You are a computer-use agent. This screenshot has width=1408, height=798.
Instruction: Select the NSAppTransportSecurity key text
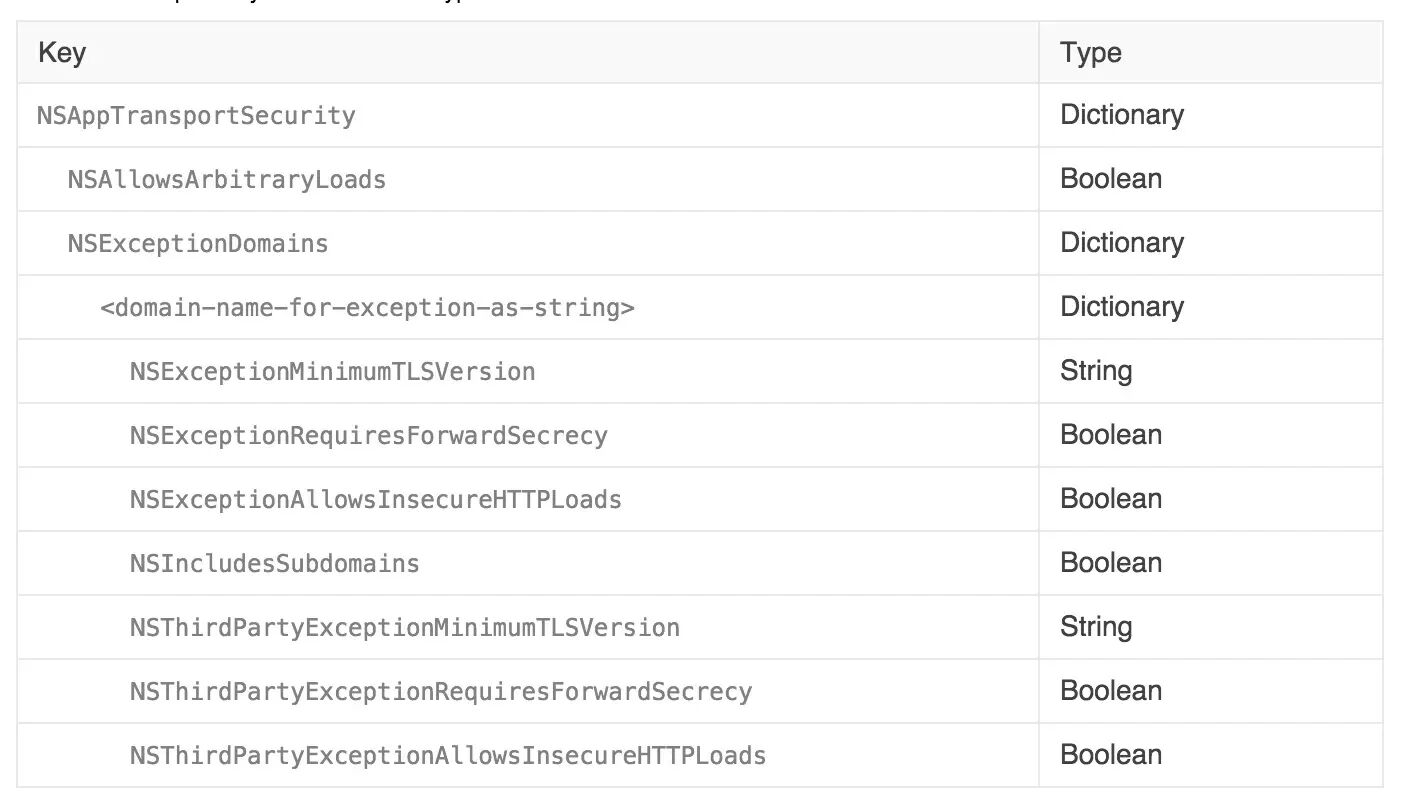click(x=196, y=116)
